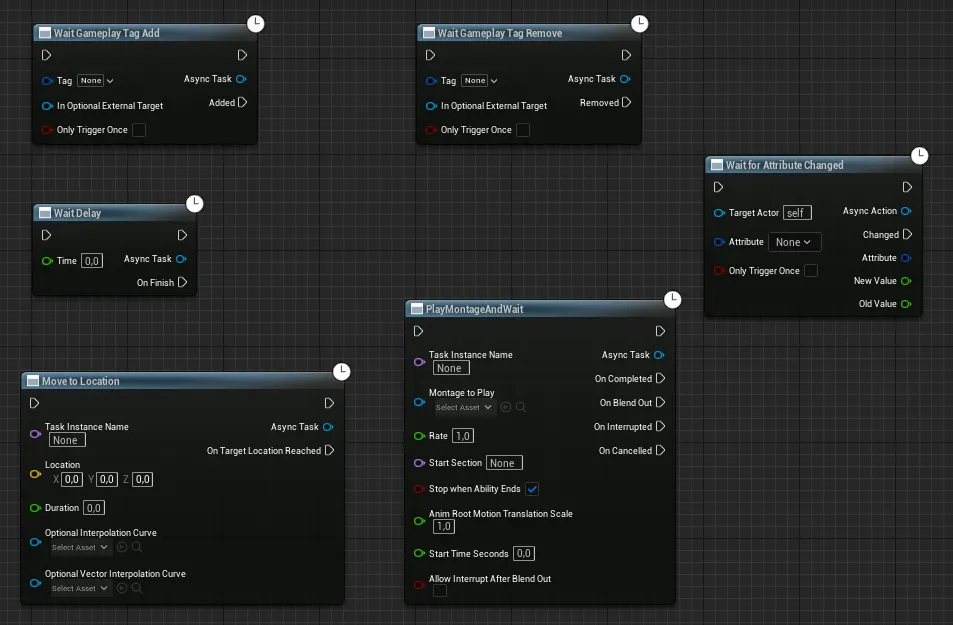Click the clock icon on Wait Gameplay Tag Add
953x625 pixels.
[x=255, y=23]
